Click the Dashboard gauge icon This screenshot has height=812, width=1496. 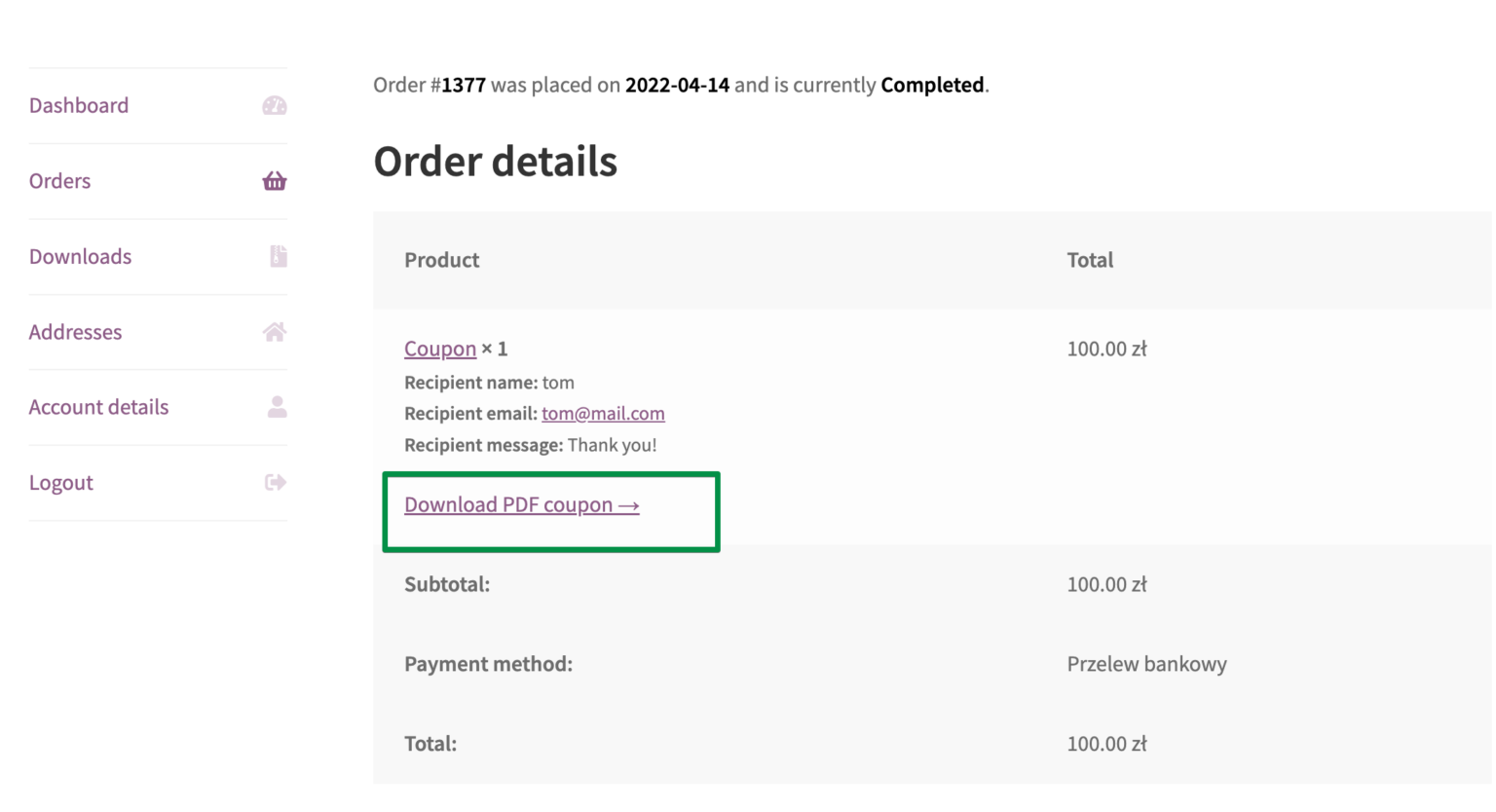pos(275,105)
